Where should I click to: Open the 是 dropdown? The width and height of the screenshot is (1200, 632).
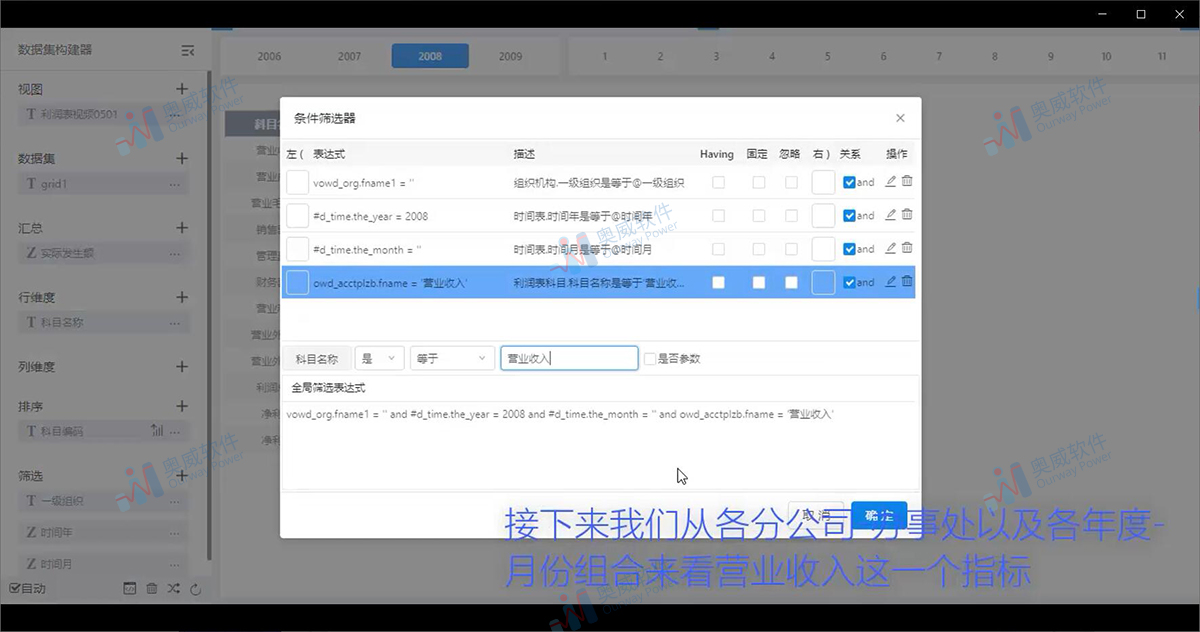(379, 358)
